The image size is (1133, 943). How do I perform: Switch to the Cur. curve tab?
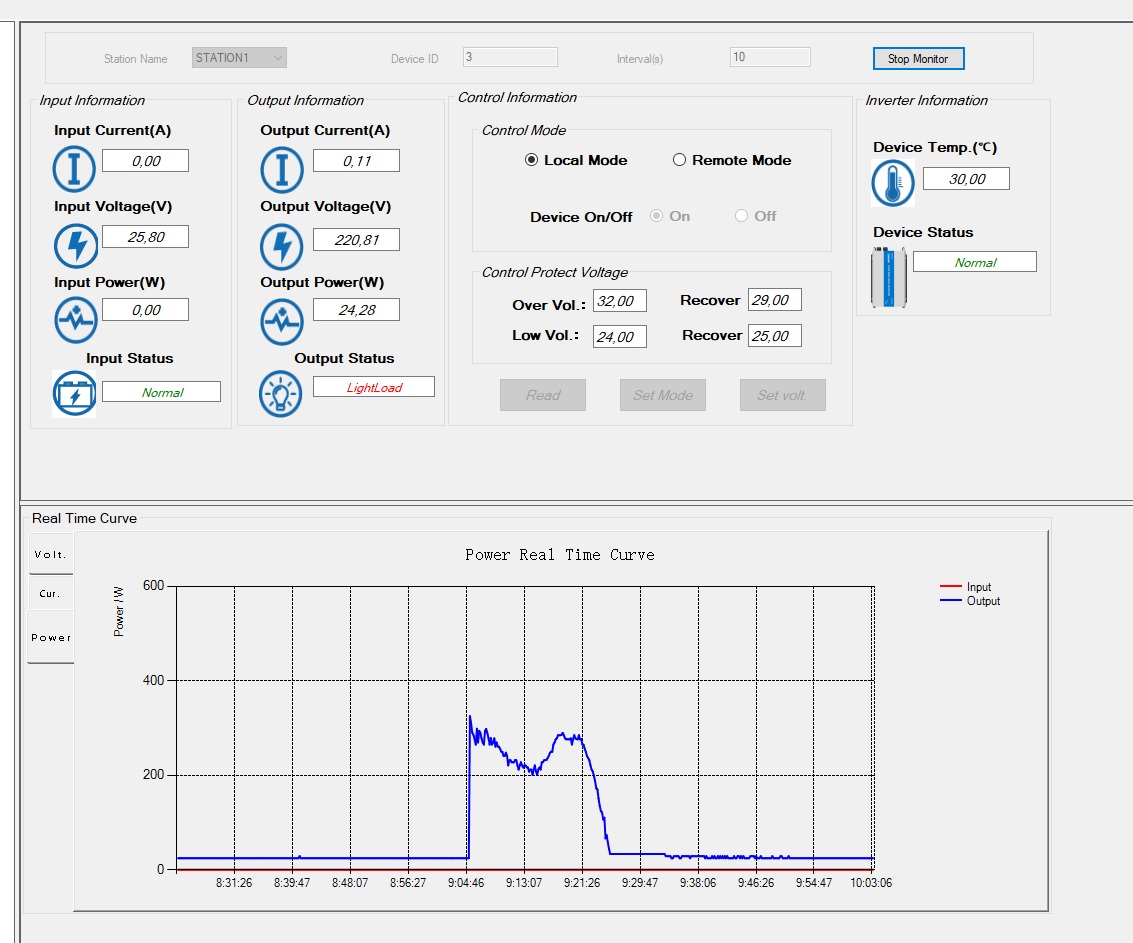(50, 594)
